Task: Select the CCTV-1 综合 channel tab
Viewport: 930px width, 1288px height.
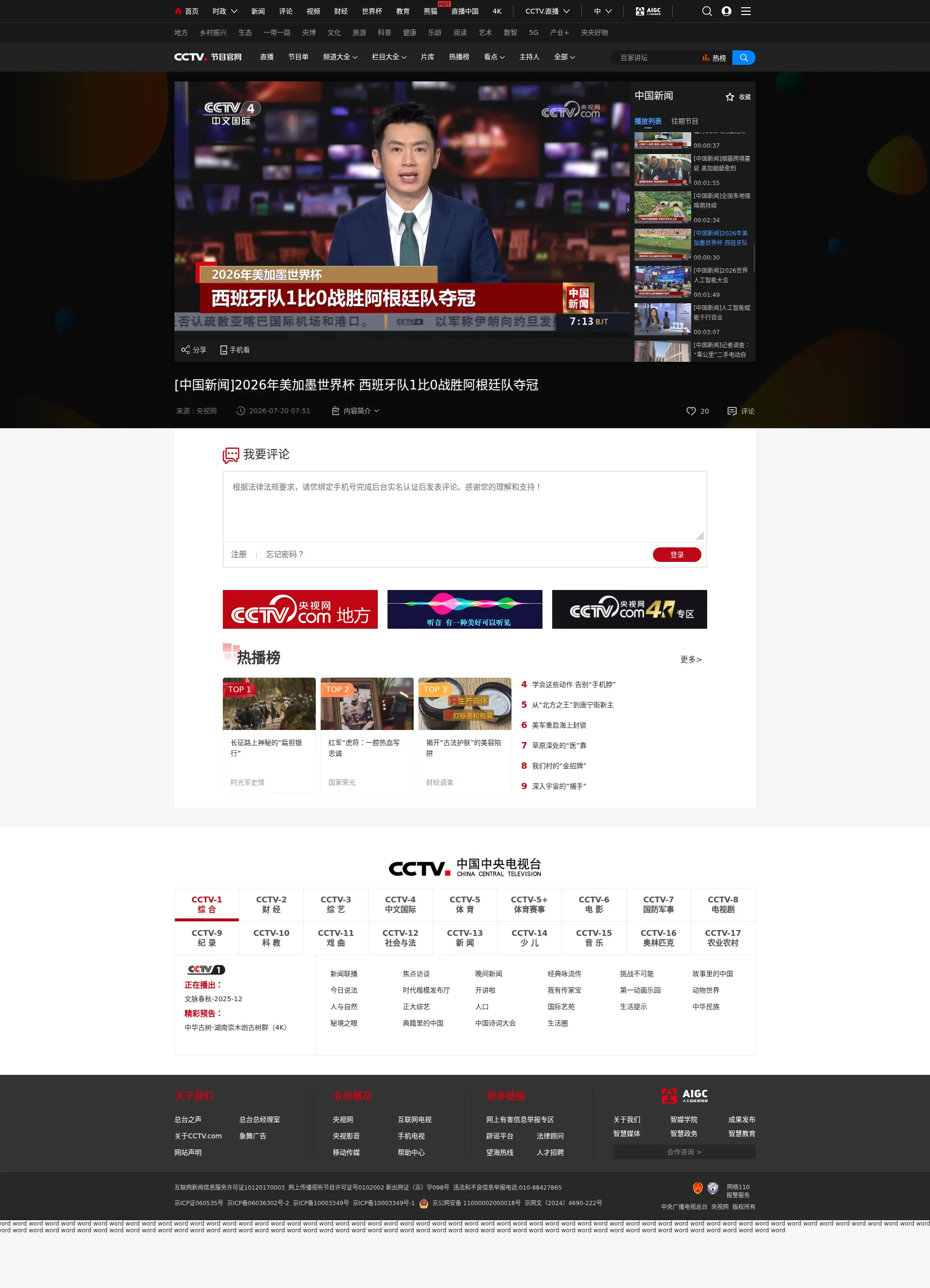Action: (x=207, y=905)
